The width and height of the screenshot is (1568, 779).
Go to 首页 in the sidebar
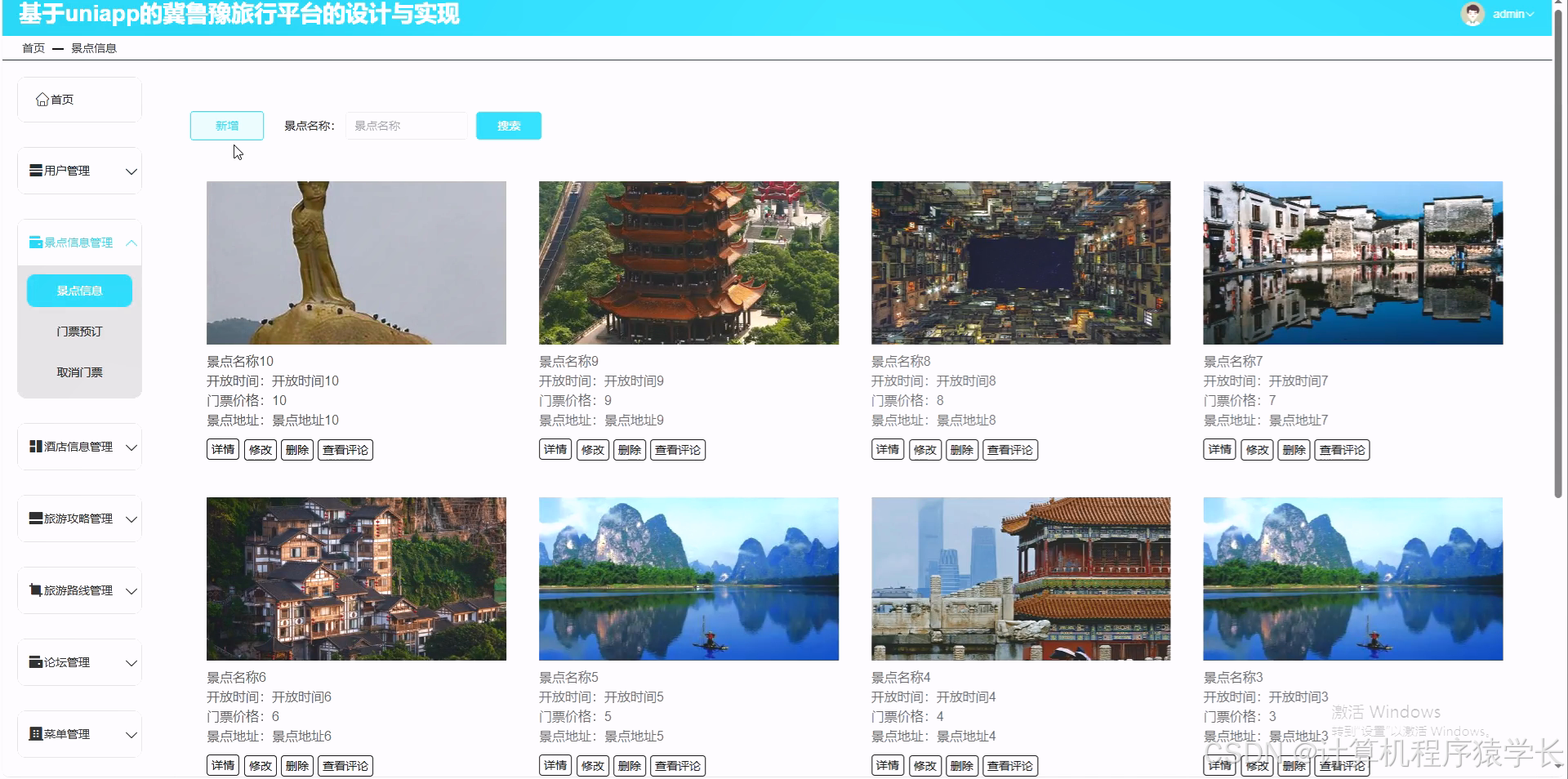79,100
